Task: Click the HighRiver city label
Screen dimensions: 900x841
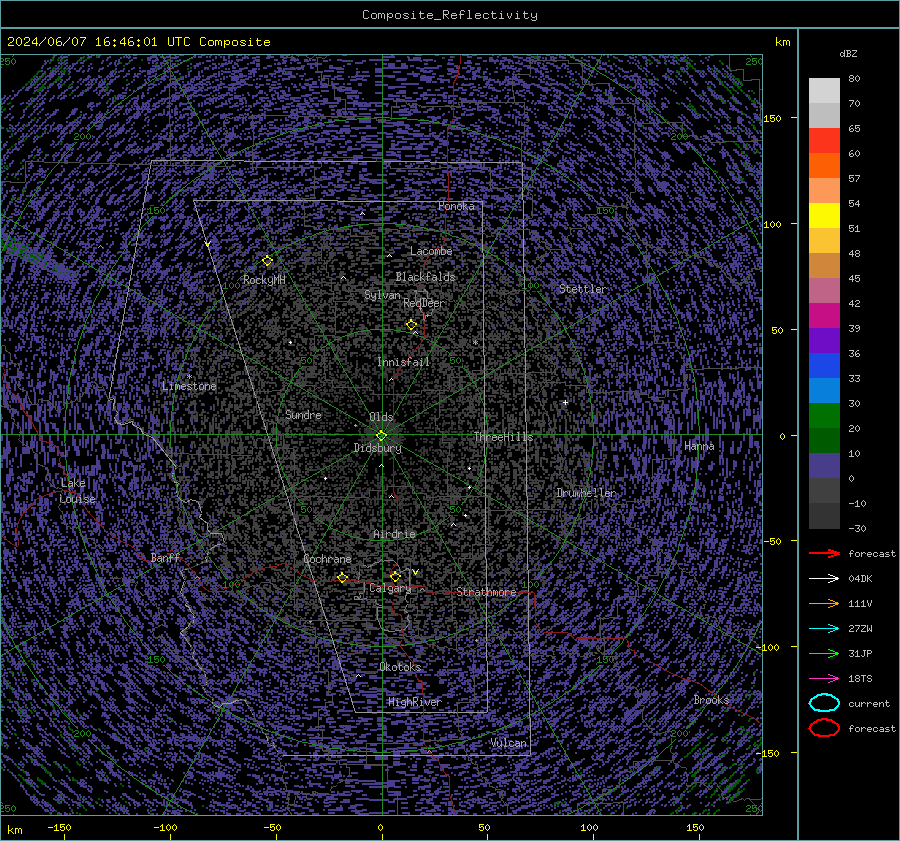Action: point(414,702)
